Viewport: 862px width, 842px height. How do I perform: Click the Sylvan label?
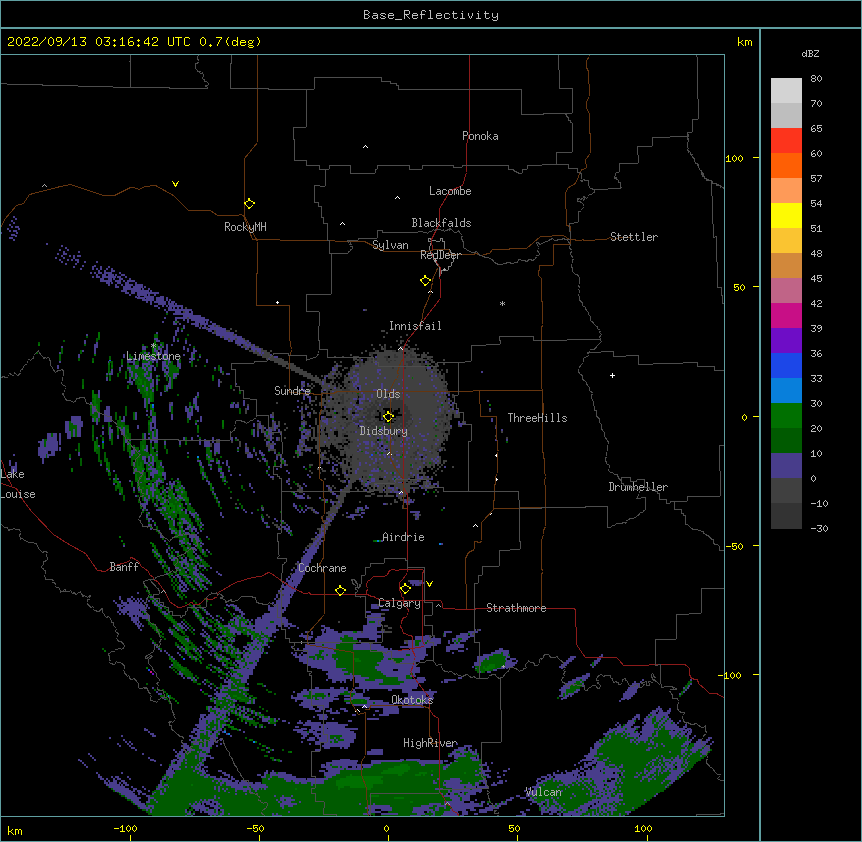tap(390, 245)
